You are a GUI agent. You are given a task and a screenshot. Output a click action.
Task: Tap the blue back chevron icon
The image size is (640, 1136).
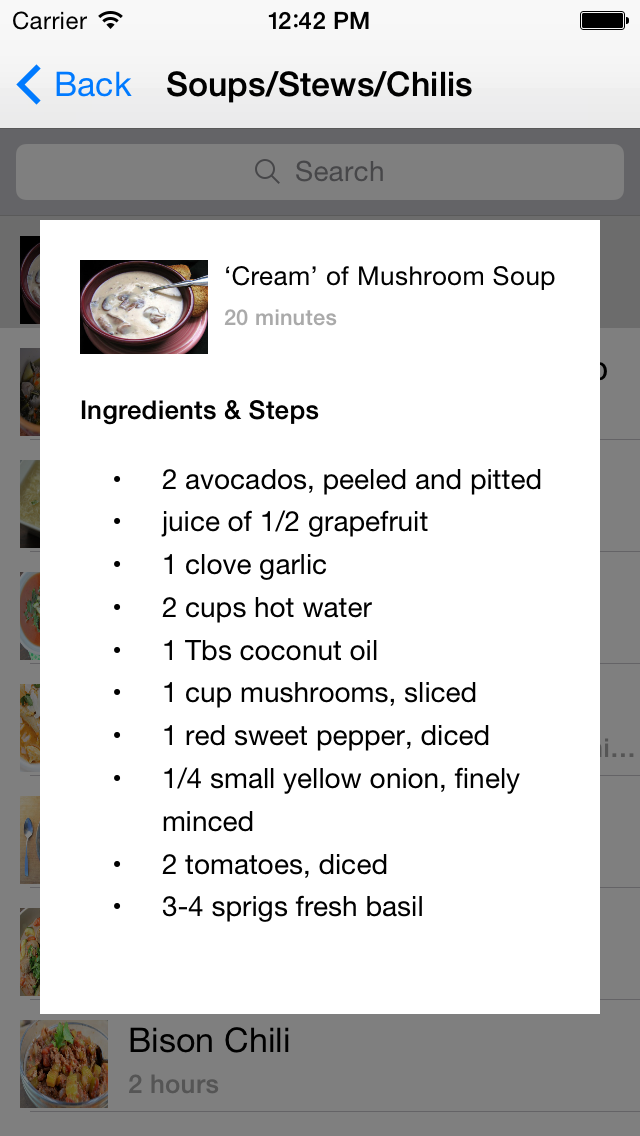click(29, 85)
